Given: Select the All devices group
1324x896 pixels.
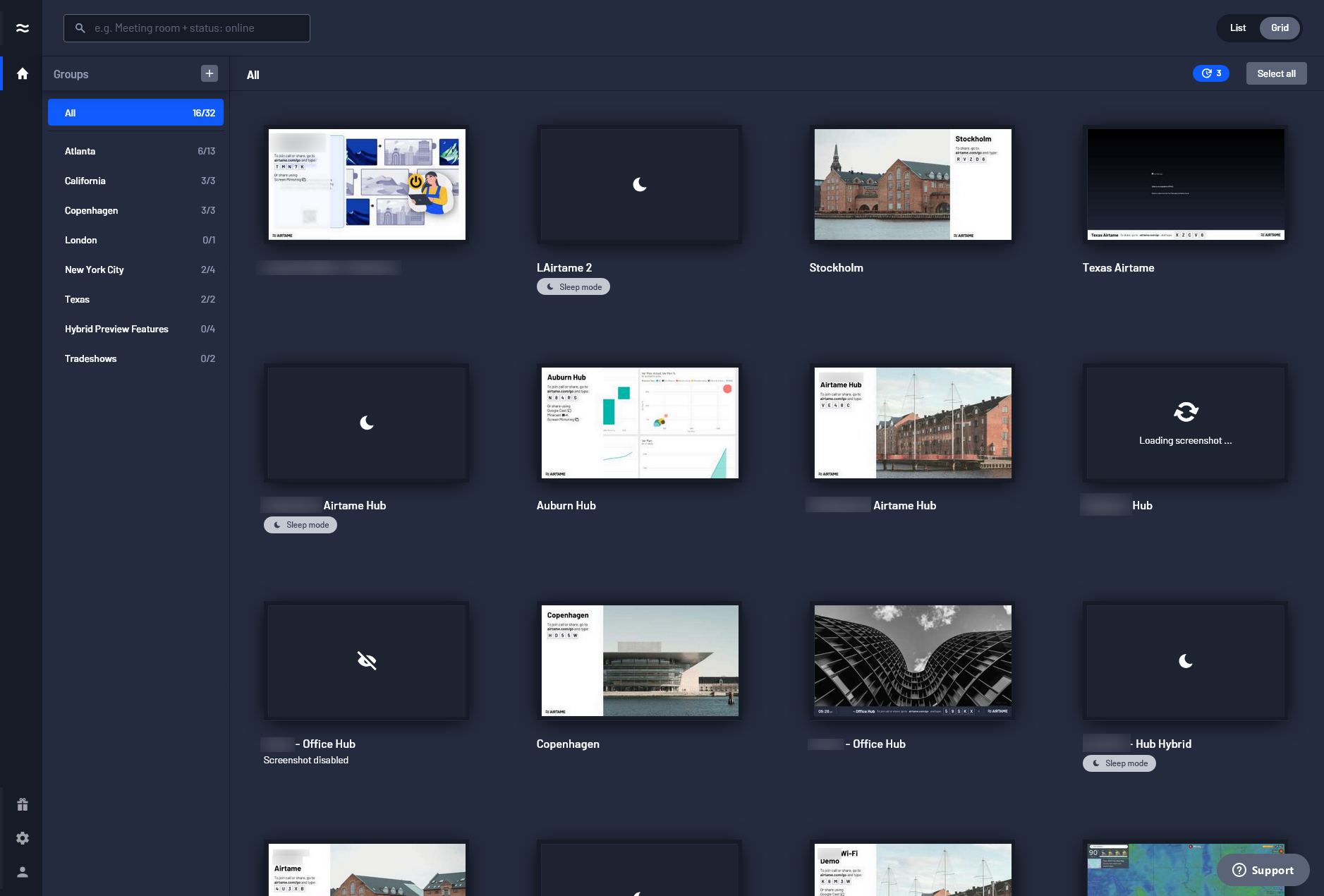Looking at the screenshot, I should (135, 113).
